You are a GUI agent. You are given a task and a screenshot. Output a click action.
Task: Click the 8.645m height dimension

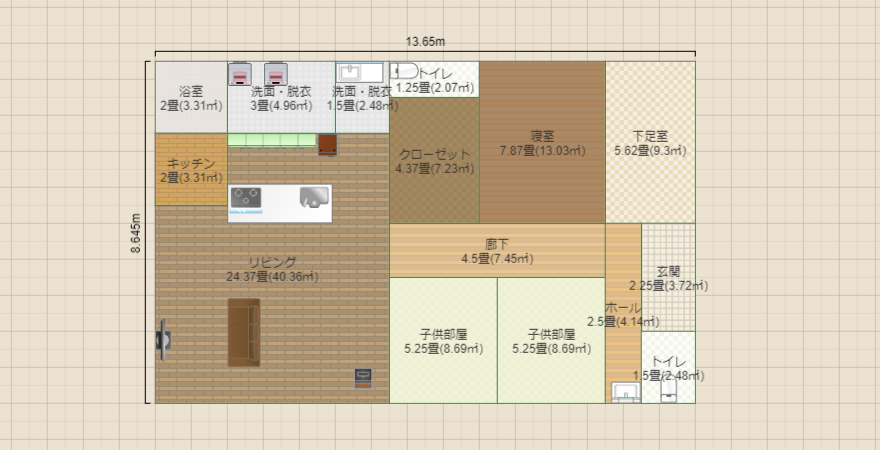pos(136,233)
